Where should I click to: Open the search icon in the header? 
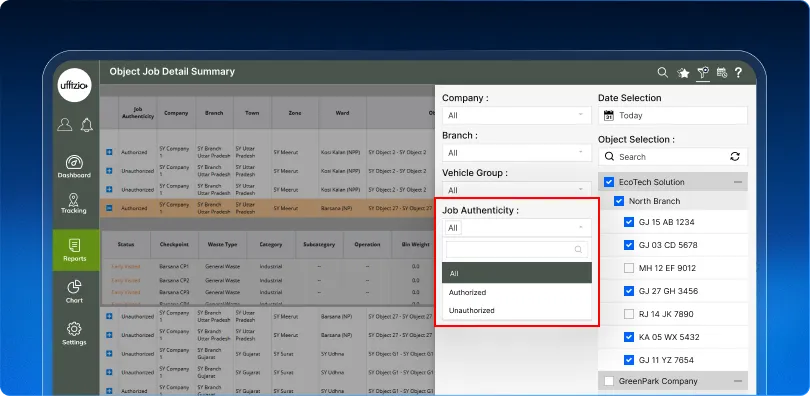[x=662, y=73]
